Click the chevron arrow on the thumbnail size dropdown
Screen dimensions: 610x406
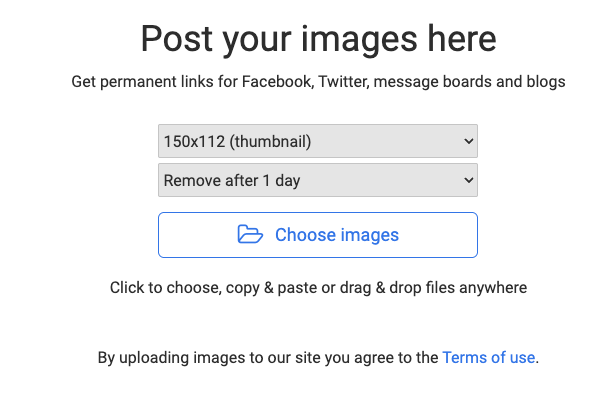pos(469,141)
